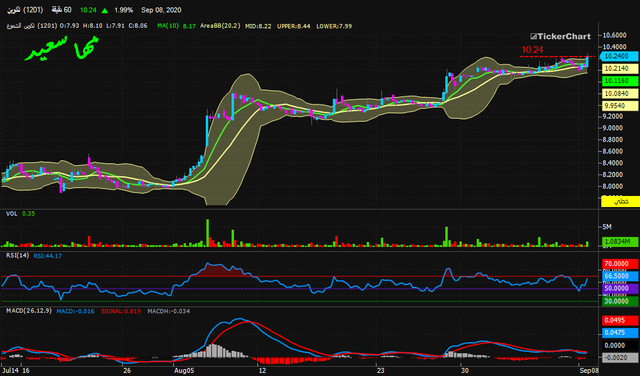640x376 pixels.
Task: Click the 10.6000 price axis label
Action: point(614,36)
